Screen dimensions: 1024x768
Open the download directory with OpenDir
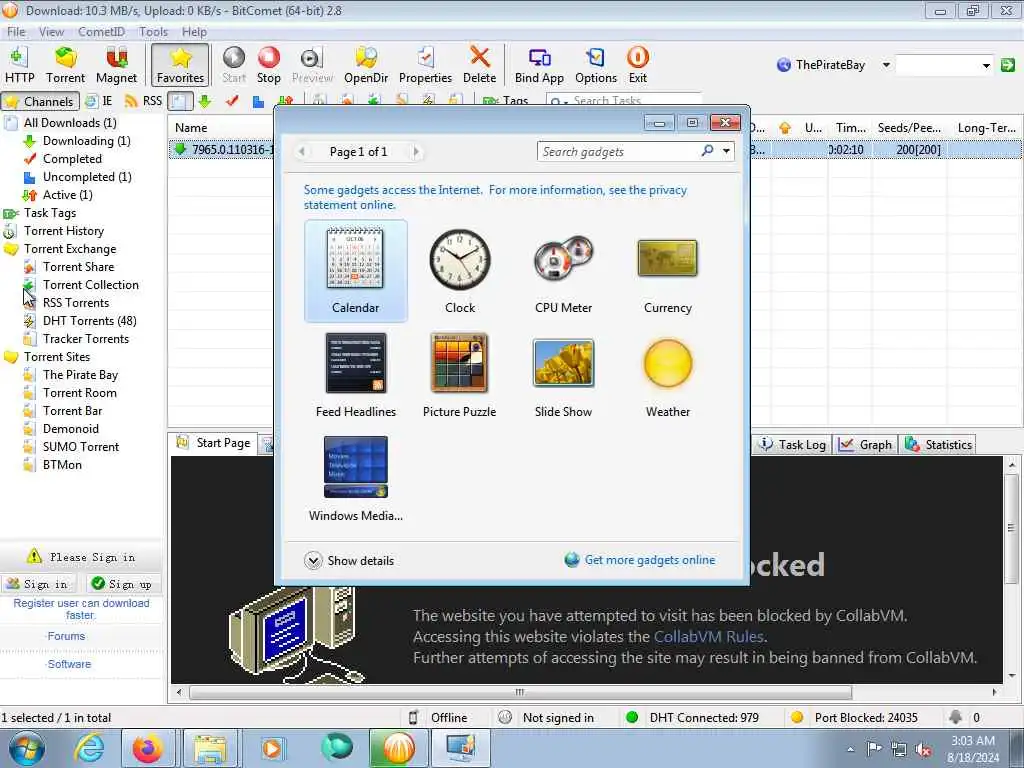pyautogui.click(x=366, y=65)
